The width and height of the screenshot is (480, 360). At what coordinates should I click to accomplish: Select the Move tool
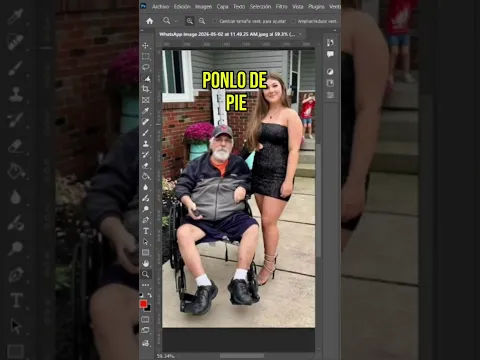[146, 45]
